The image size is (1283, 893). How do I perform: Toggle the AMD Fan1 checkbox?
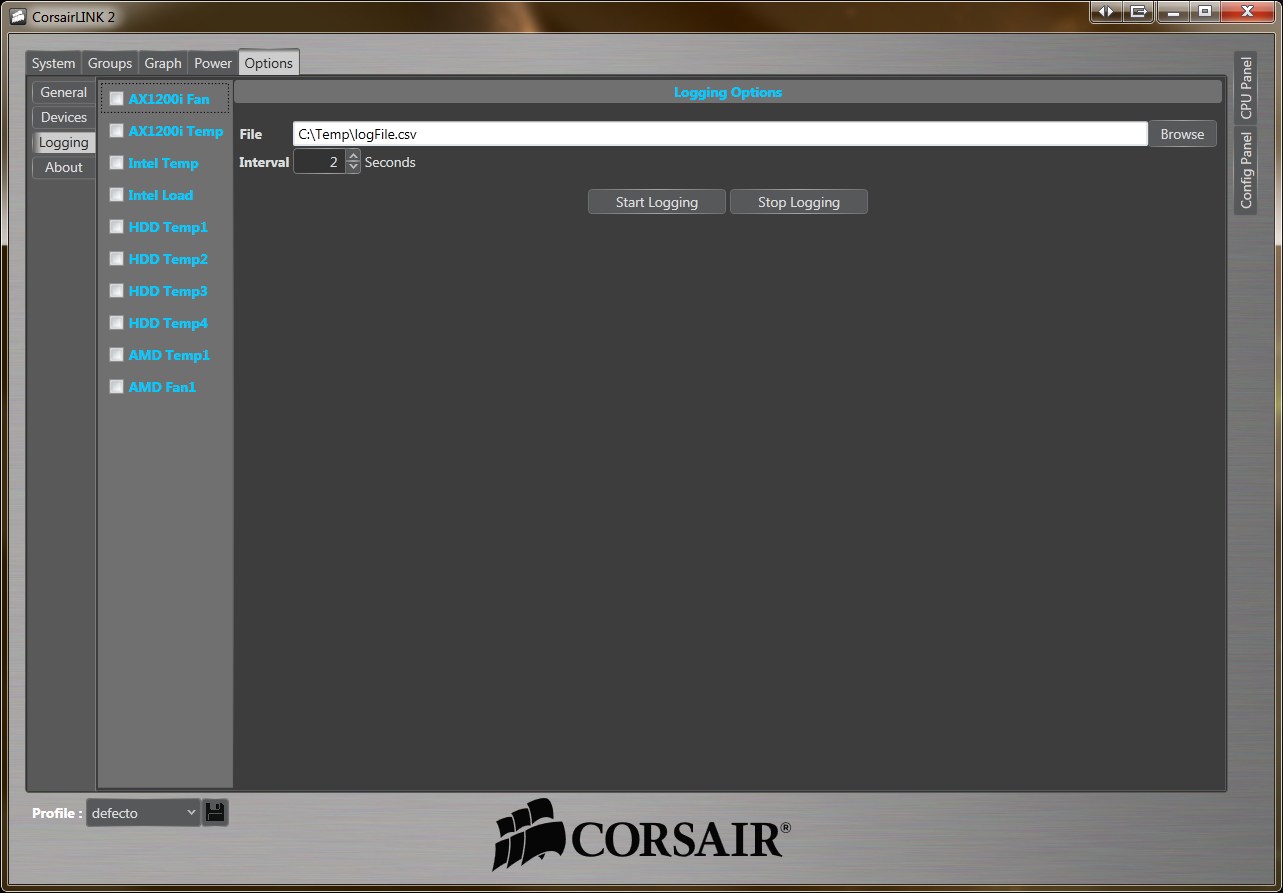click(117, 387)
